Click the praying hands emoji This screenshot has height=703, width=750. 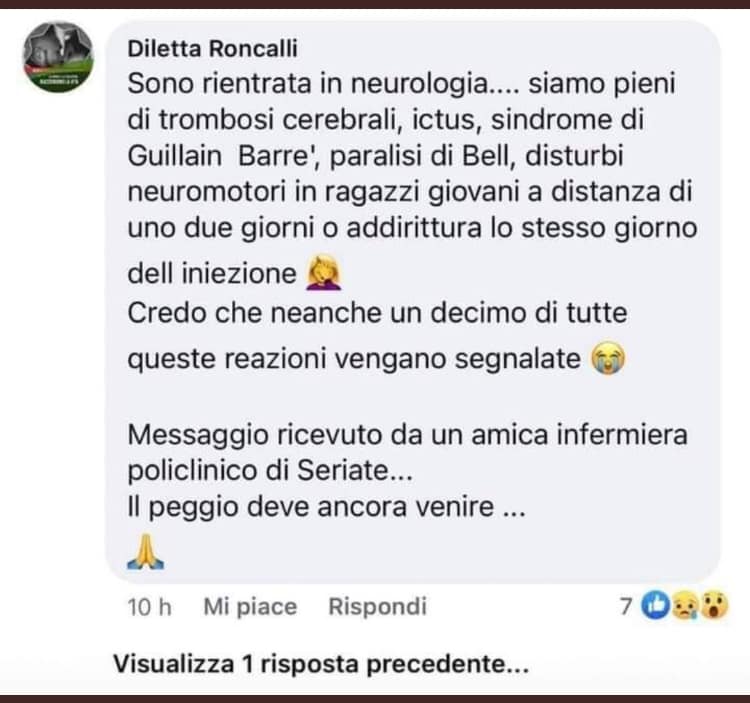click(x=146, y=551)
